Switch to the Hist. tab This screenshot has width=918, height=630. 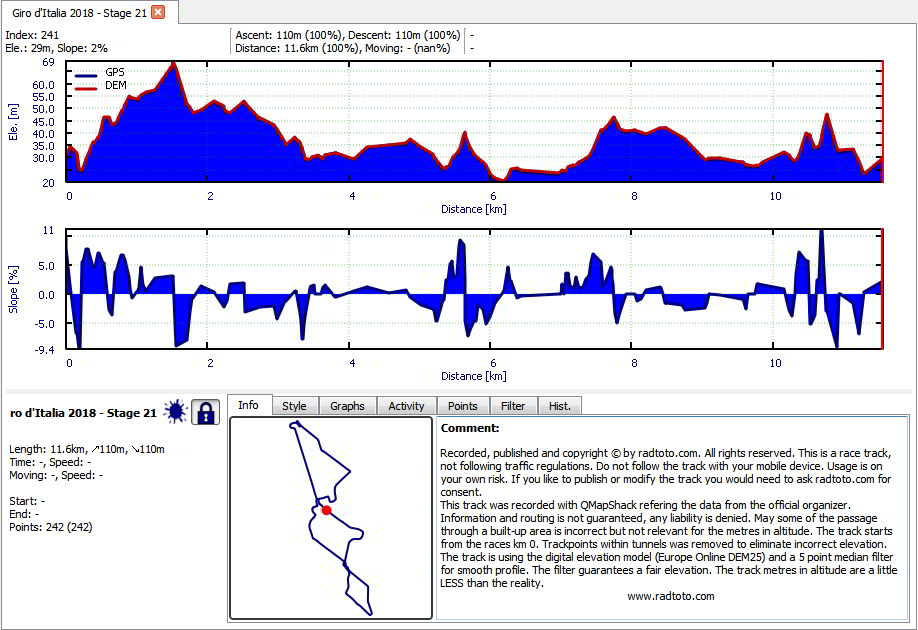click(x=560, y=406)
